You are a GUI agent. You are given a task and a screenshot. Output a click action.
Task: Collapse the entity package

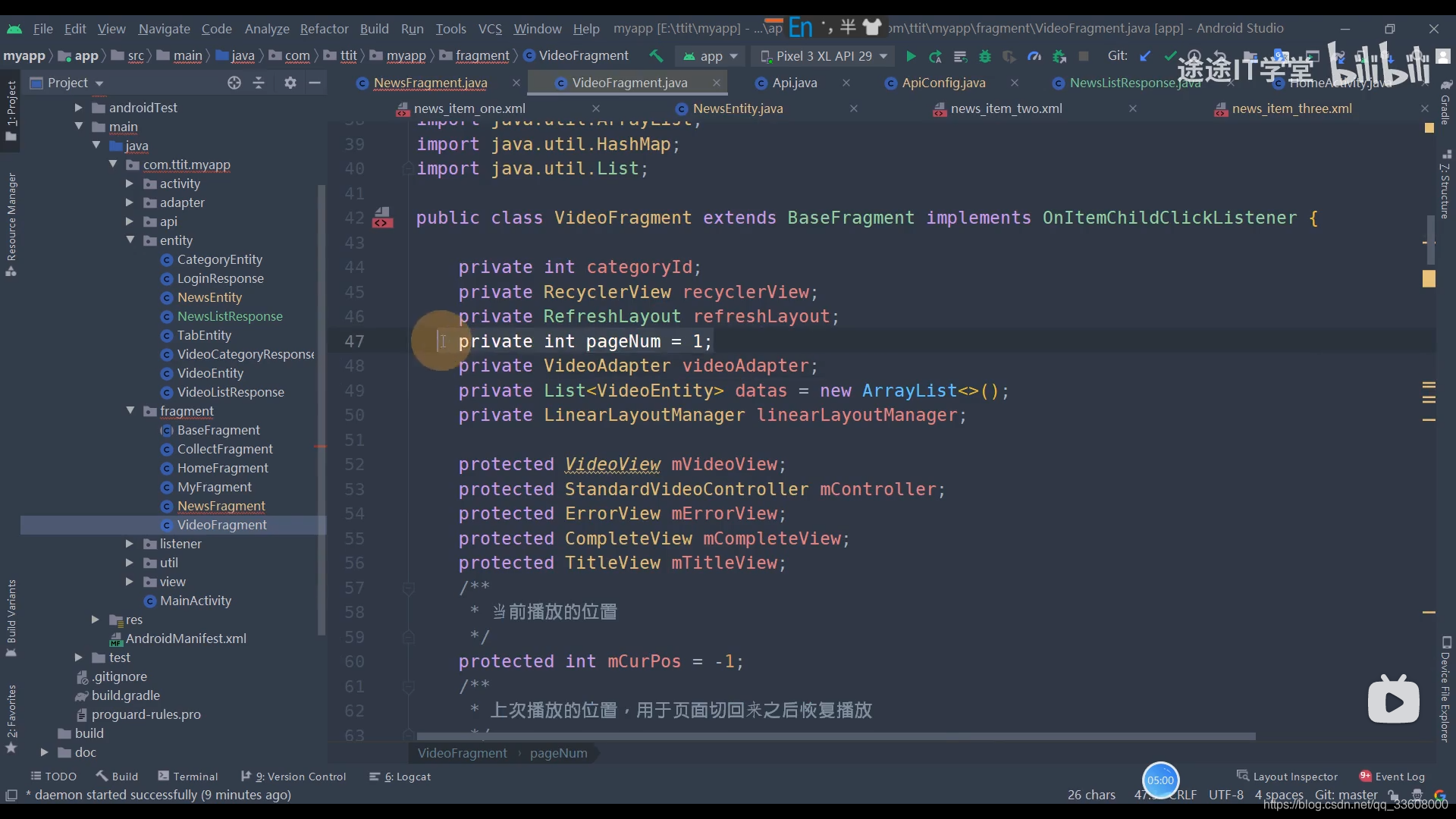click(130, 240)
